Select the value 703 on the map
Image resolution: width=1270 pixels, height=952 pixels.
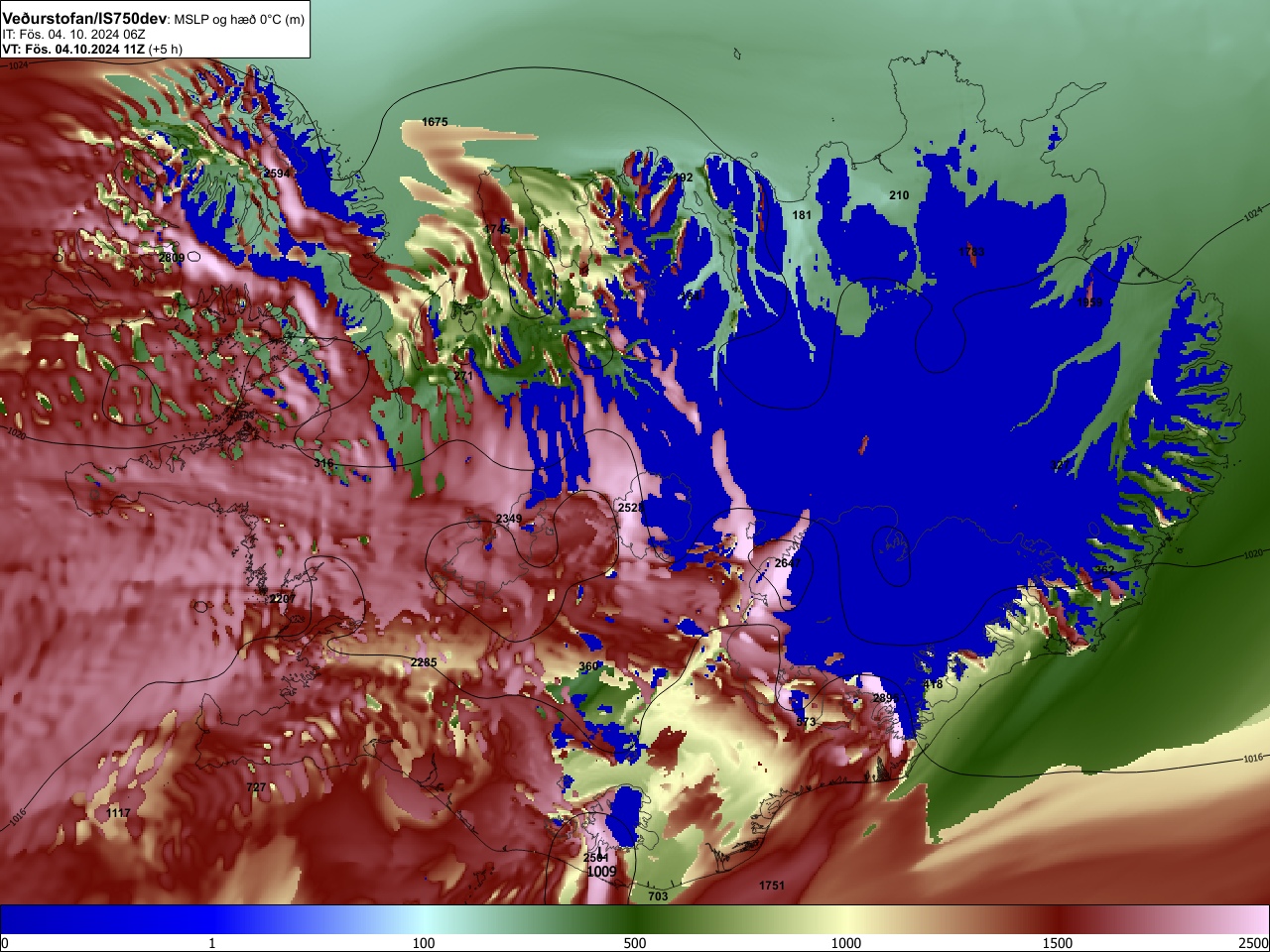click(658, 896)
